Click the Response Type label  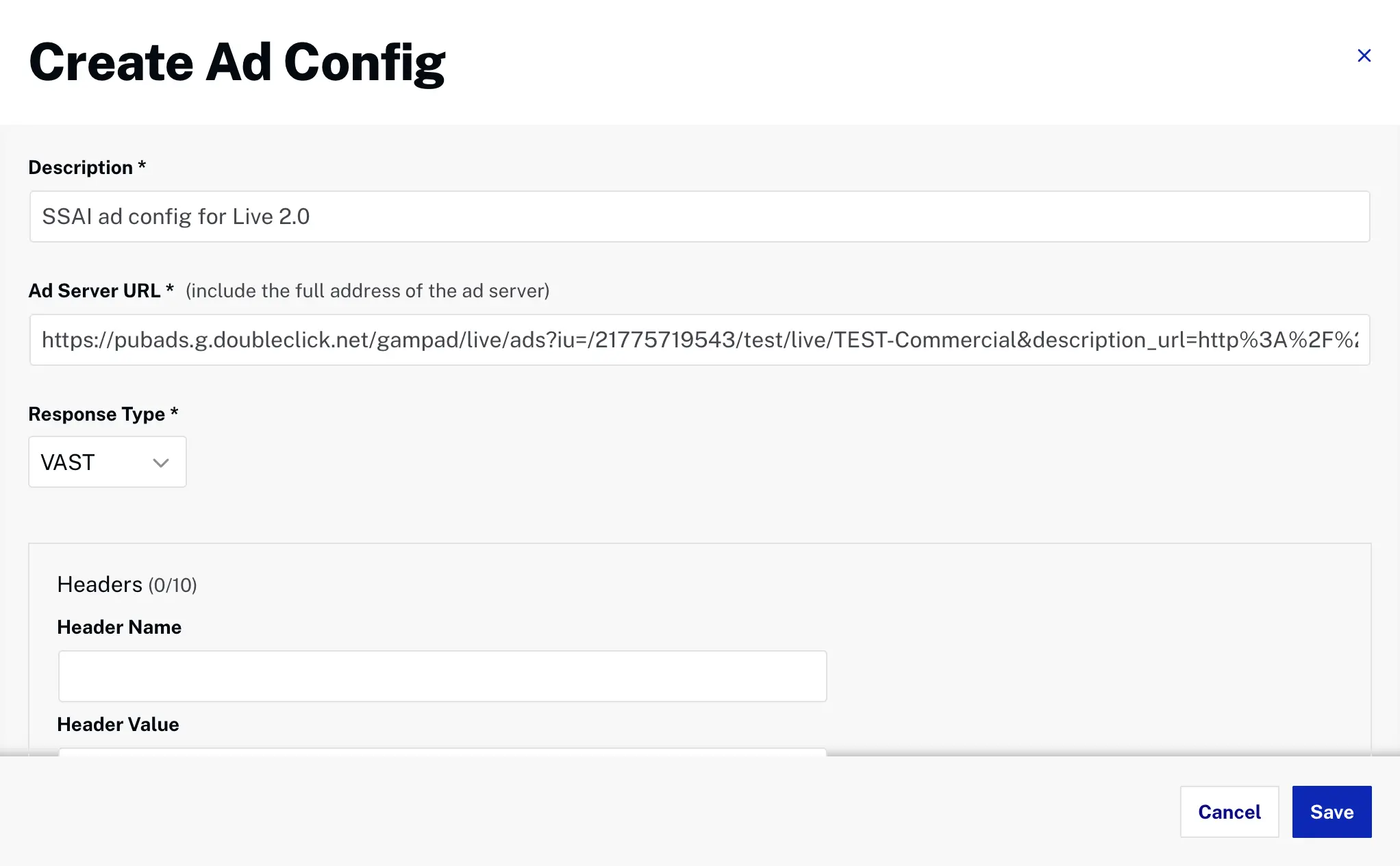click(98, 414)
